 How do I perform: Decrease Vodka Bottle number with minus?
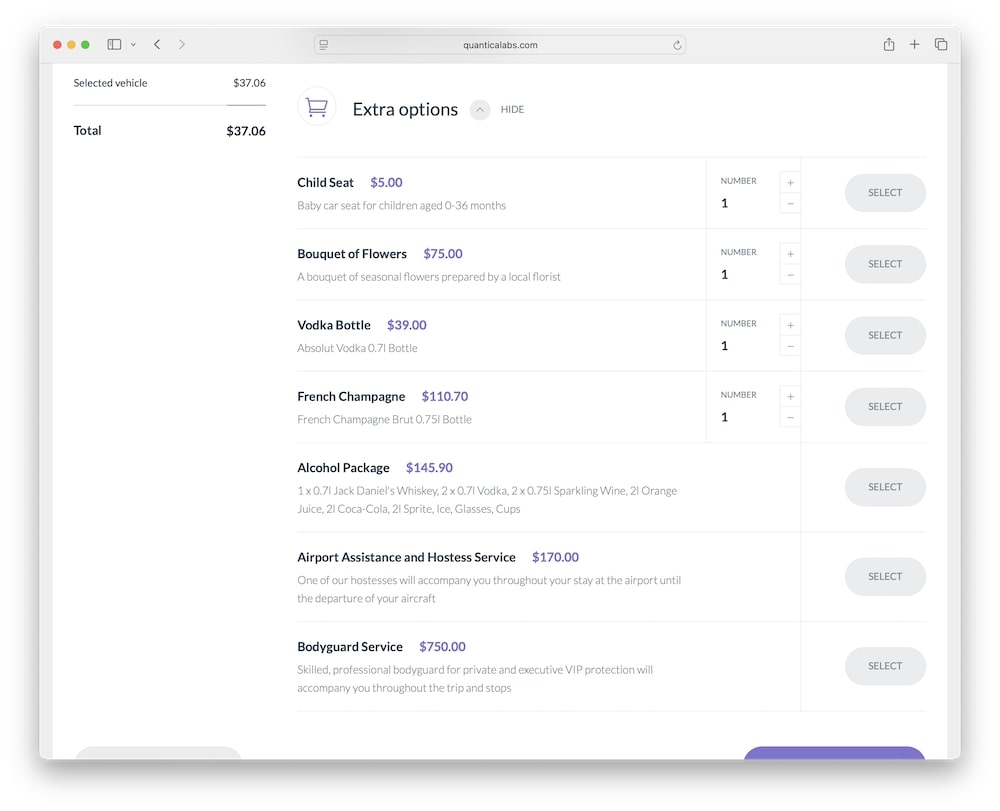(790, 347)
